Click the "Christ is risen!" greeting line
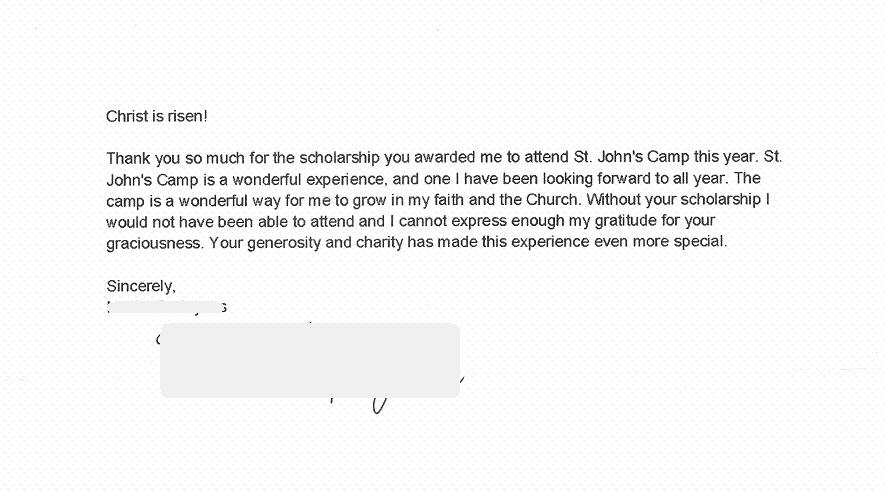The width and height of the screenshot is (885, 492). tap(157, 116)
